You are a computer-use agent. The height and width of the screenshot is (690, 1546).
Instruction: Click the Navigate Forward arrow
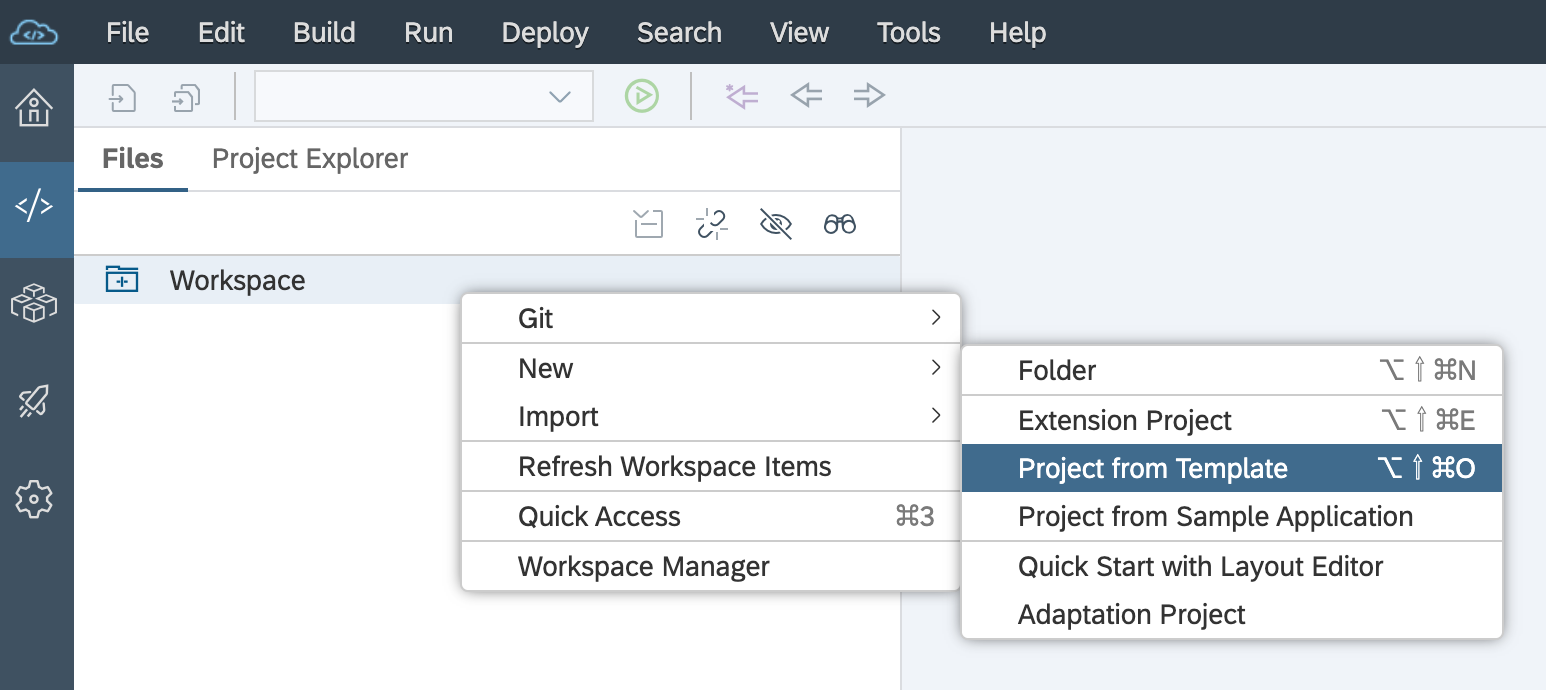[869, 96]
